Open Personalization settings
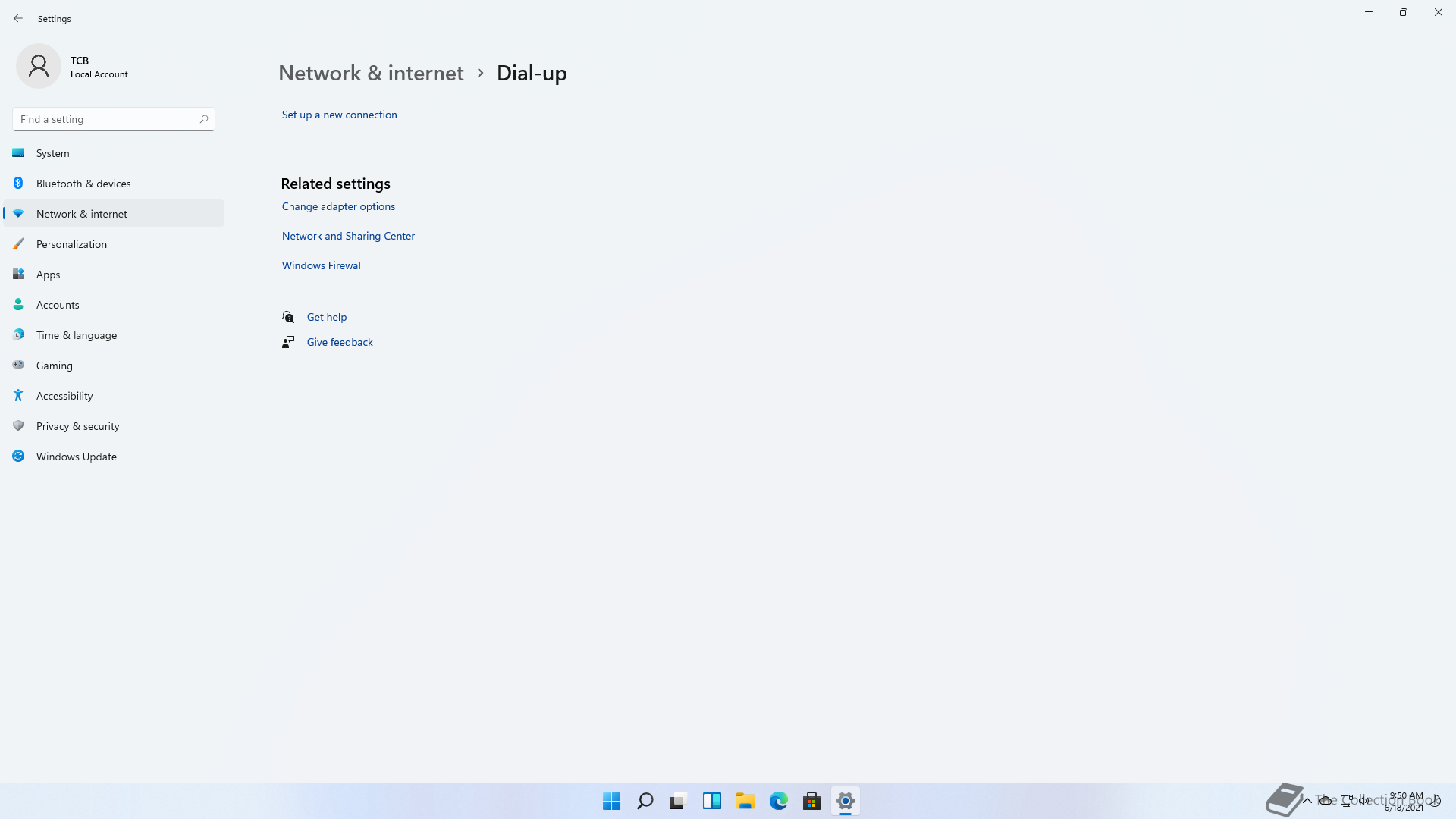 pos(114,244)
